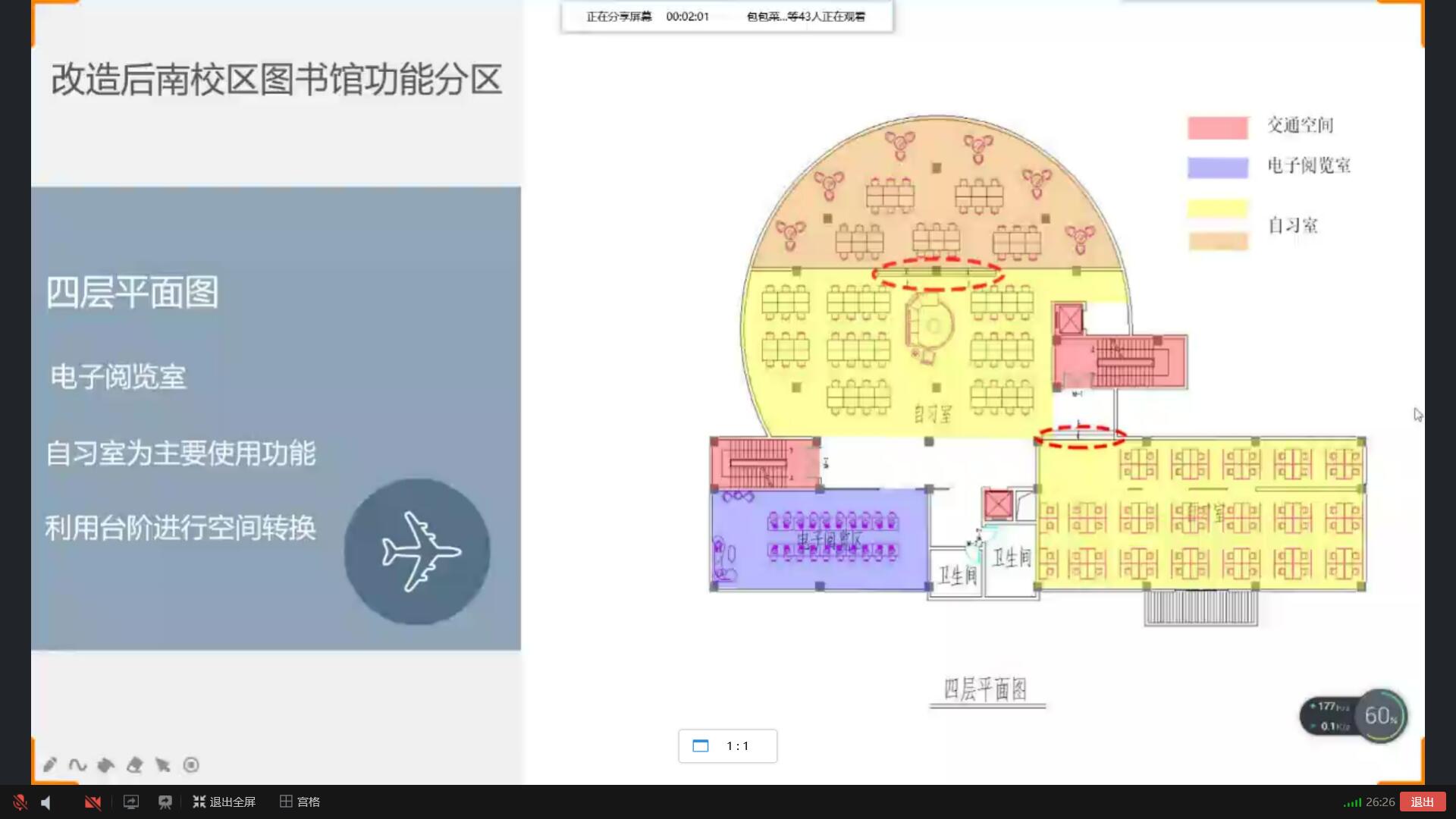
Task: Unmute the microphone
Action: tap(20, 802)
